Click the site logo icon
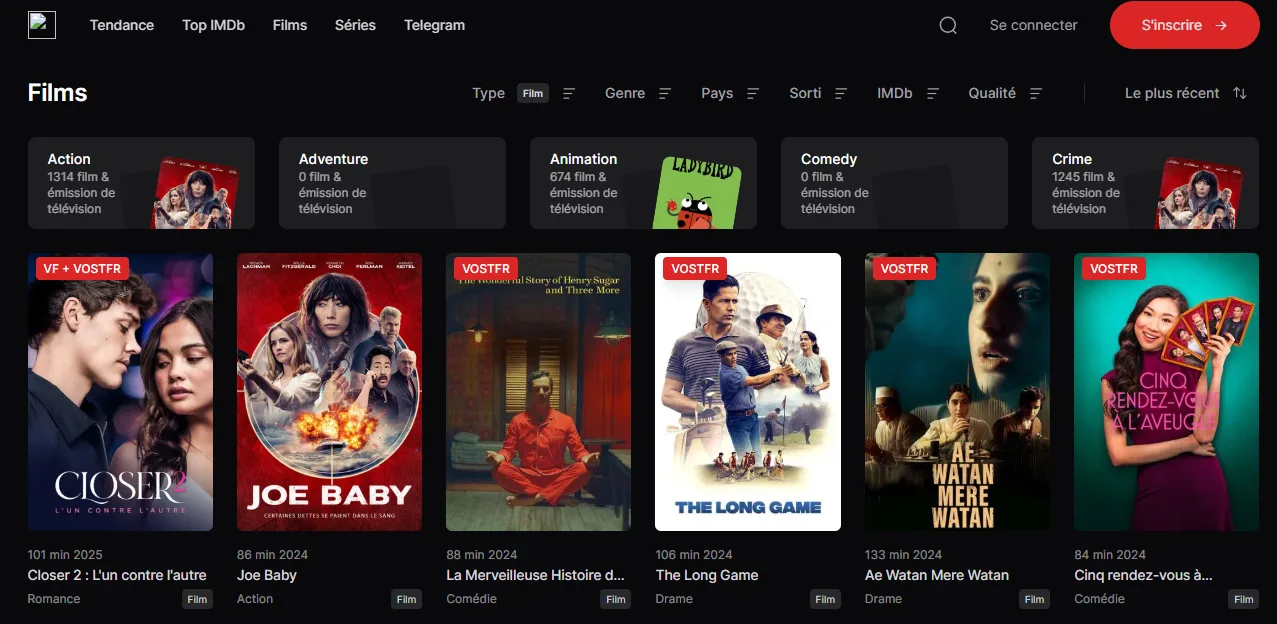Viewport: 1277px width, 624px height. [x=42, y=25]
